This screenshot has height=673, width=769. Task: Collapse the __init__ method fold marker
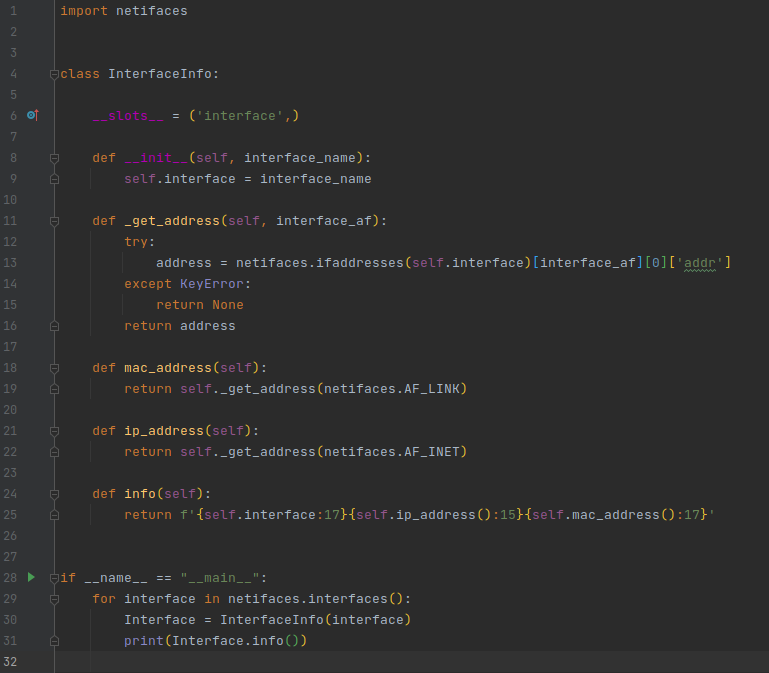click(54, 158)
